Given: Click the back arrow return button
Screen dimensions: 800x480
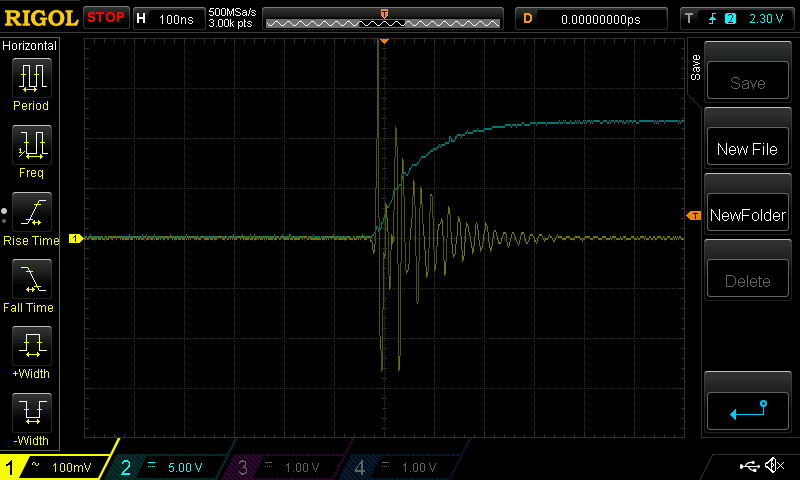Looking at the screenshot, I should click(747, 411).
